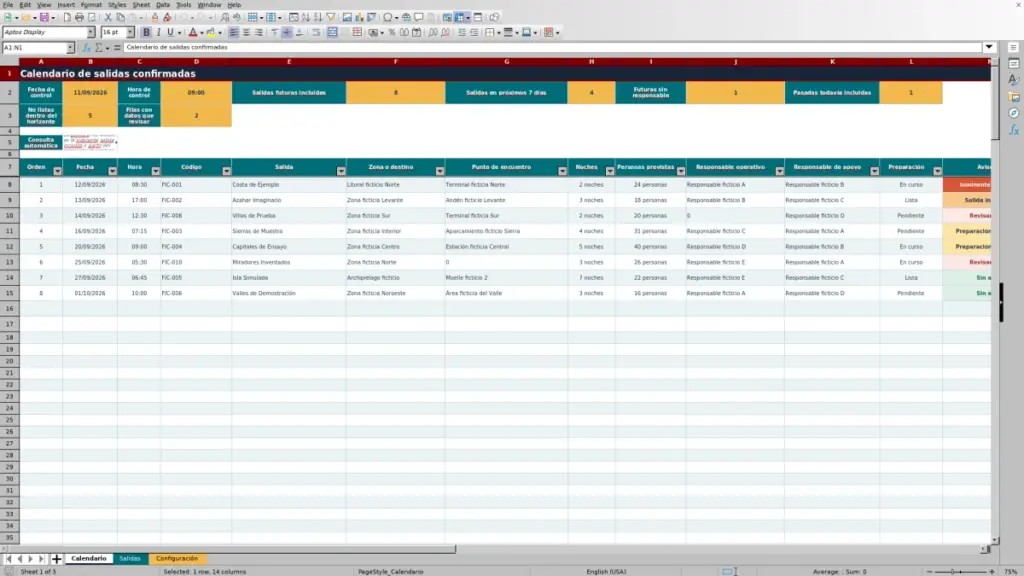The width and height of the screenshot is (1024, 576).
Task: Toggle Bold formatting
Action: (x=146, y=33)
